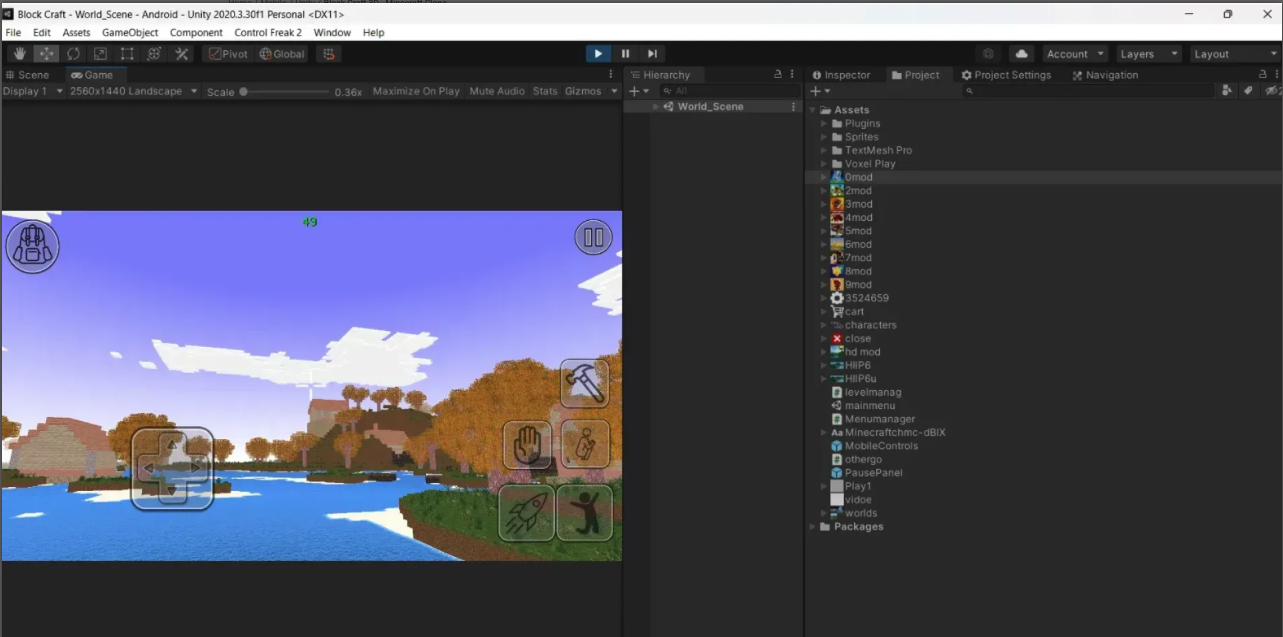
Task: Select the Scale tool
Action: (101, 54)
